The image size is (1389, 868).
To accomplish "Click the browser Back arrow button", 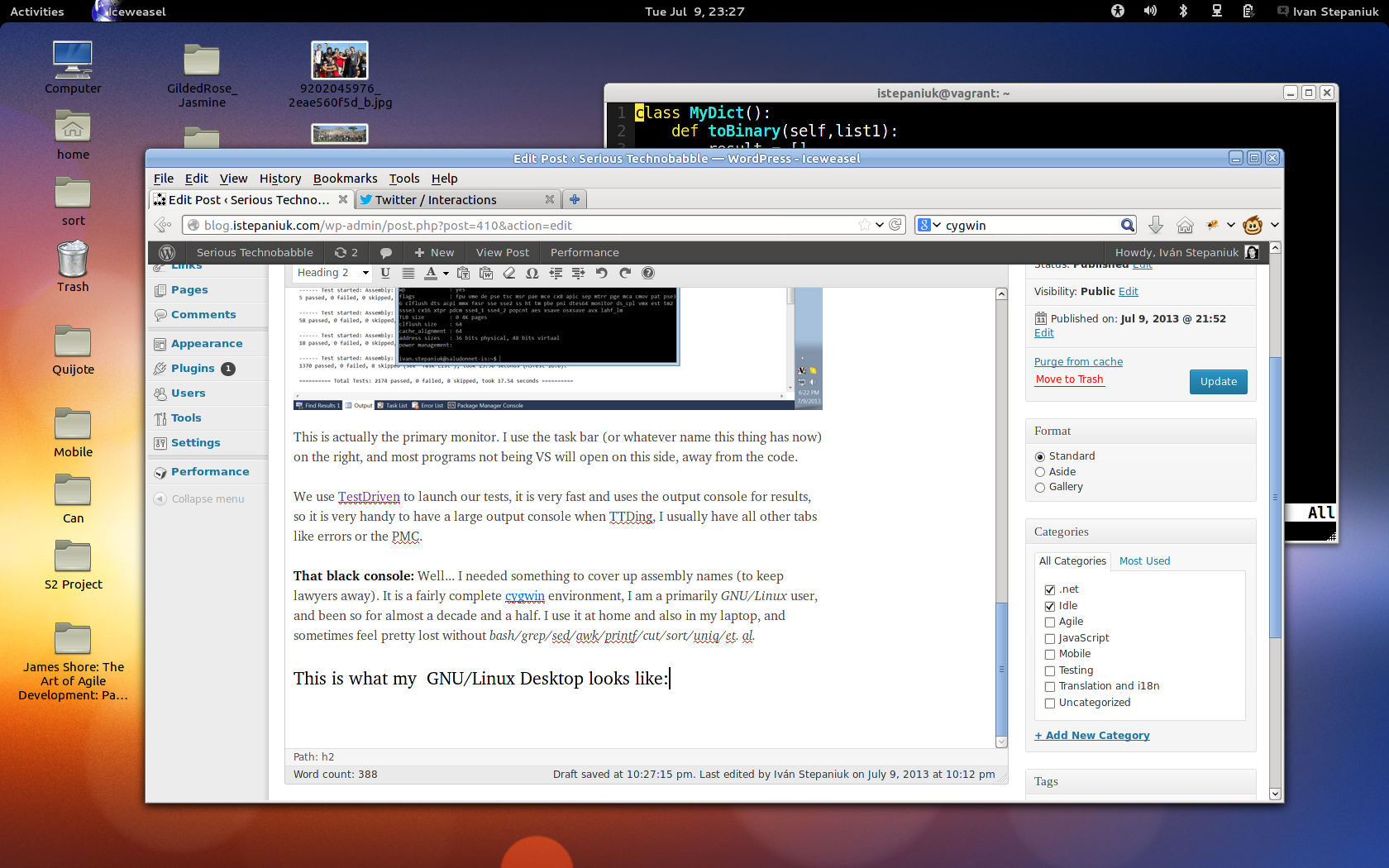I will pos(163,225).
